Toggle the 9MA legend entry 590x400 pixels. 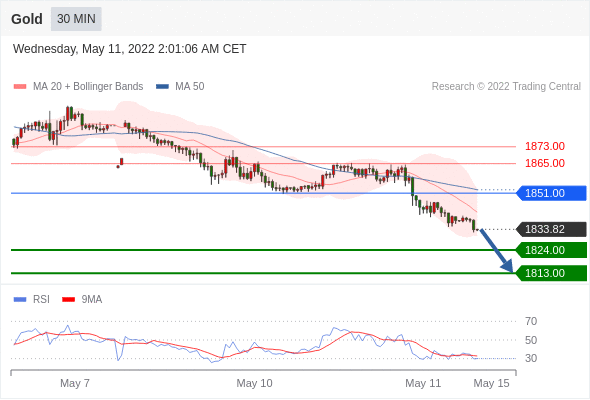pos(82,300)
